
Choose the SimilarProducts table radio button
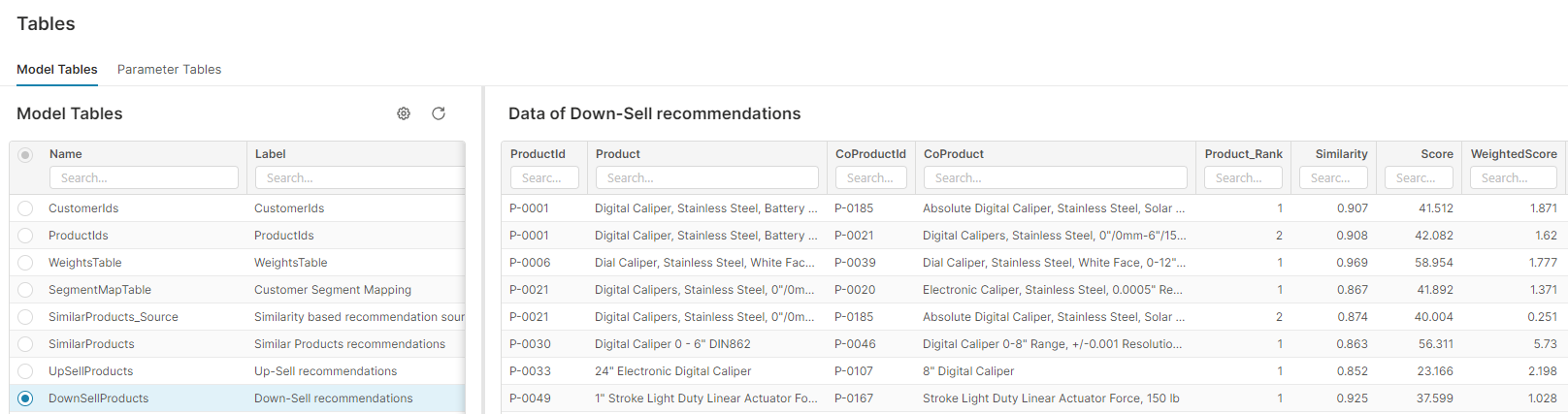click(x=25, y=344)
